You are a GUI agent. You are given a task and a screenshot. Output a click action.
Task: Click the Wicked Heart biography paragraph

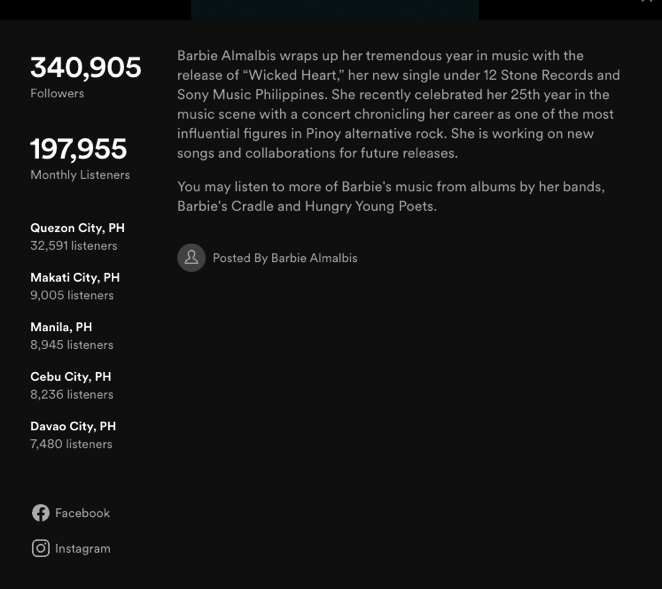click(x=399, y=104)
